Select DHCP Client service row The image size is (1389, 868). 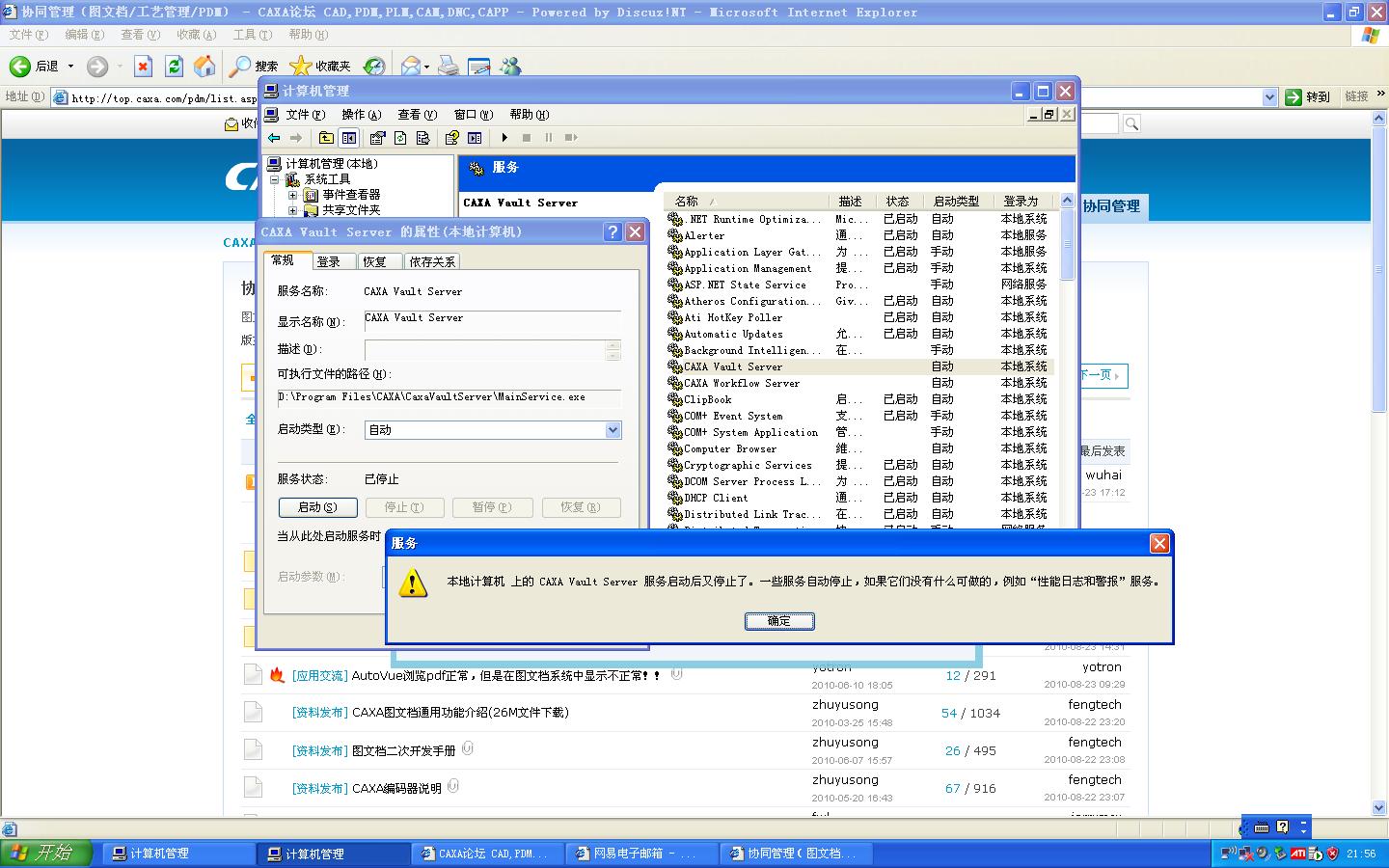pos(858,498)
